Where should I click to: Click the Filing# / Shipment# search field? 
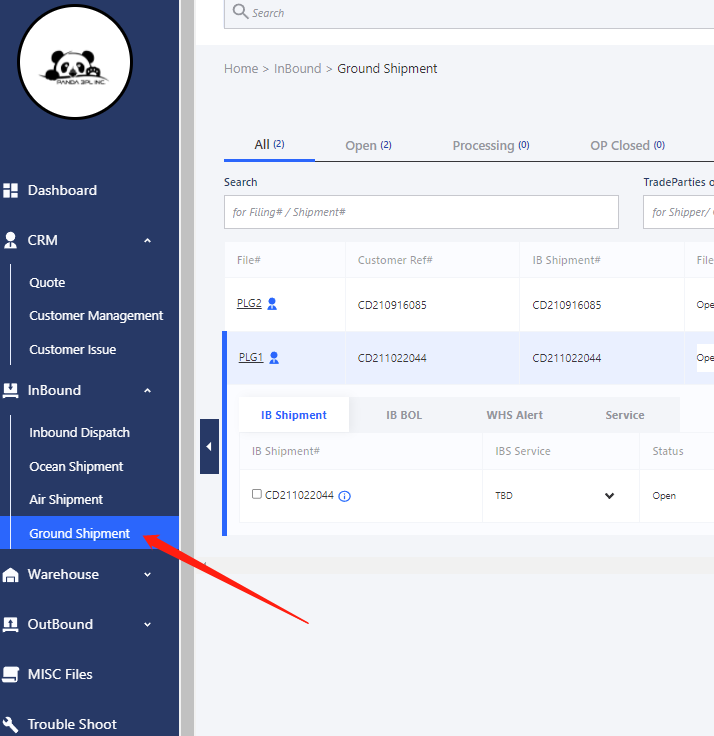tap(421, 212)
